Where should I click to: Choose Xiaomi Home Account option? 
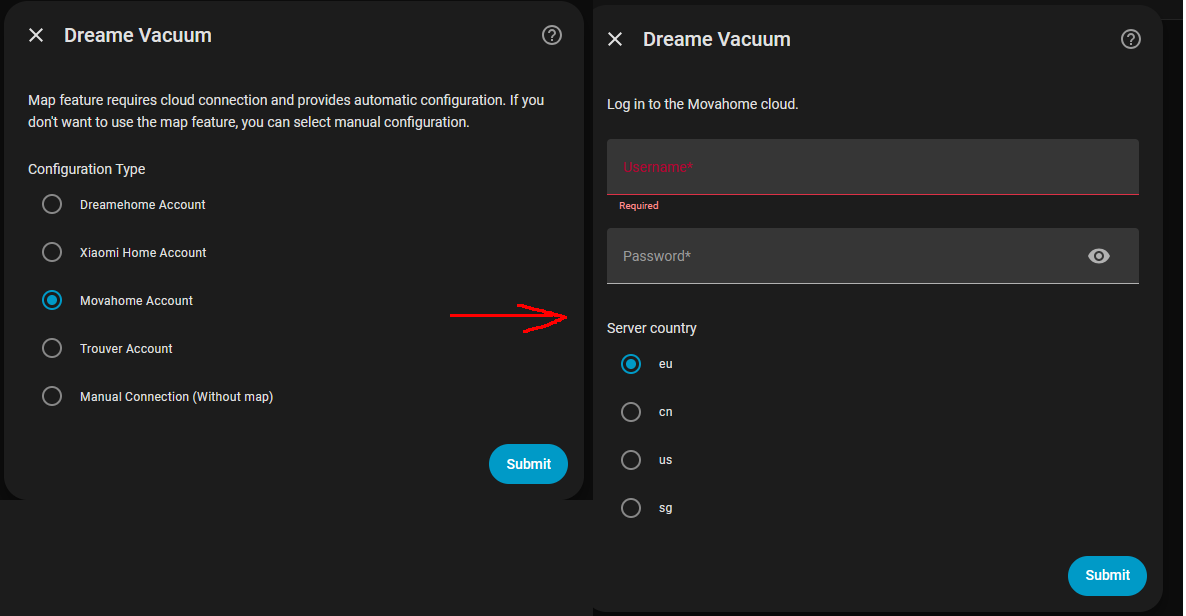(x=52, y=252)
